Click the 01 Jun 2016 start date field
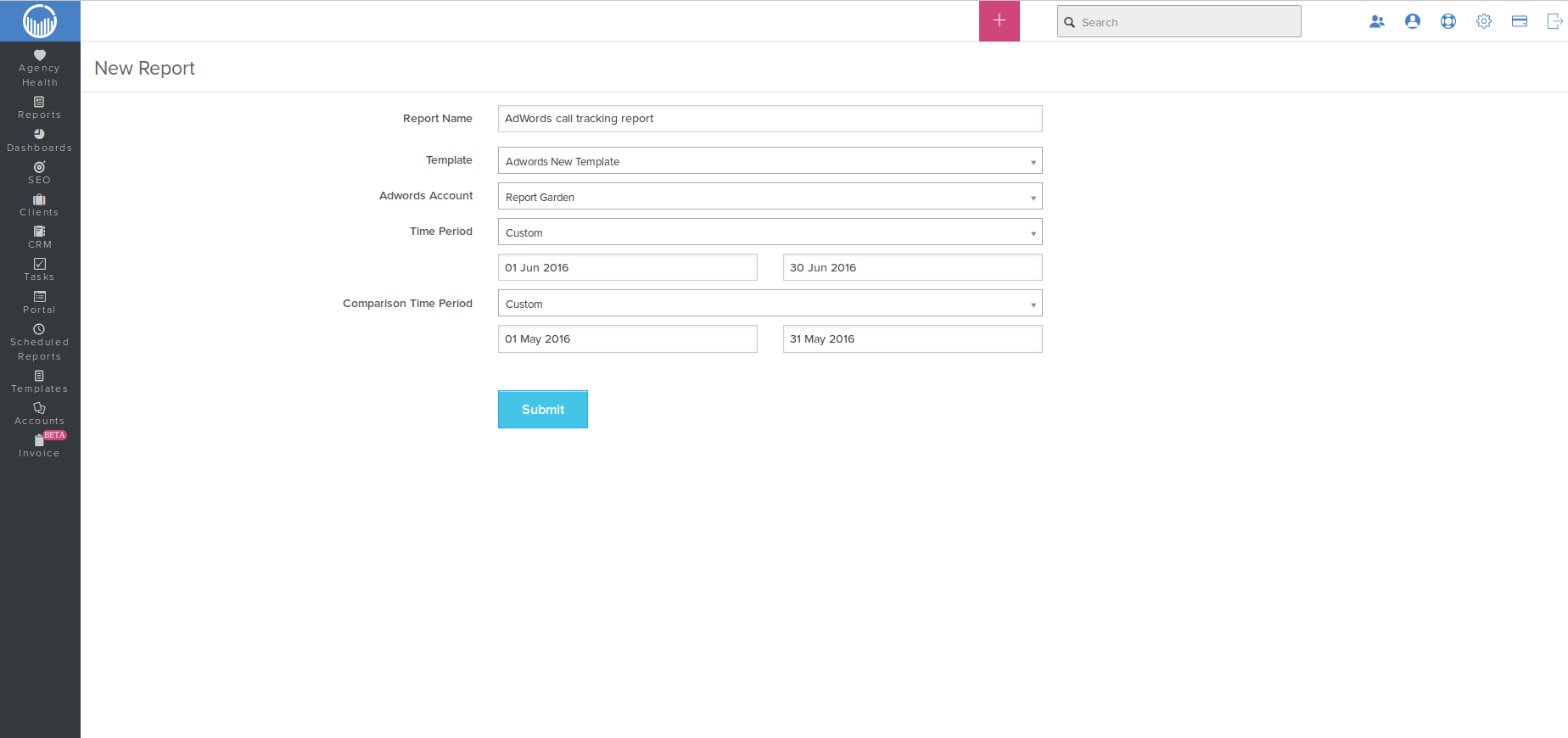Screen dimensions: 1568x738 628,267
